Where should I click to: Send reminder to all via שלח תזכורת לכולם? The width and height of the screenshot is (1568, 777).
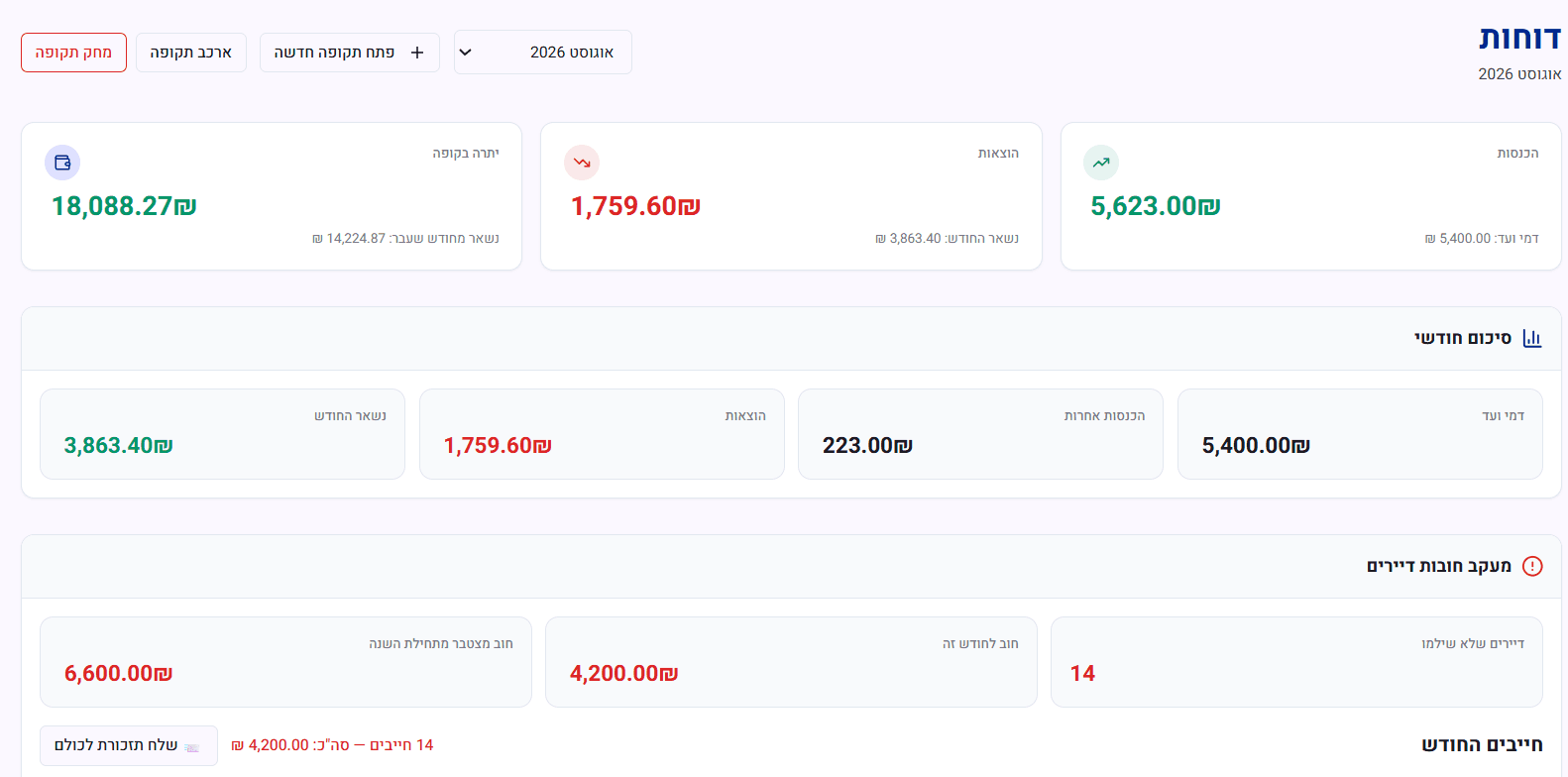tap(129, 745)
